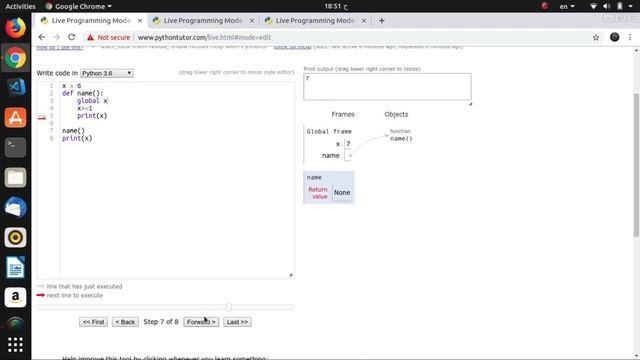Bookmark this page with the star
Viewport: 640px width, 360px height.
click(596, 37)
